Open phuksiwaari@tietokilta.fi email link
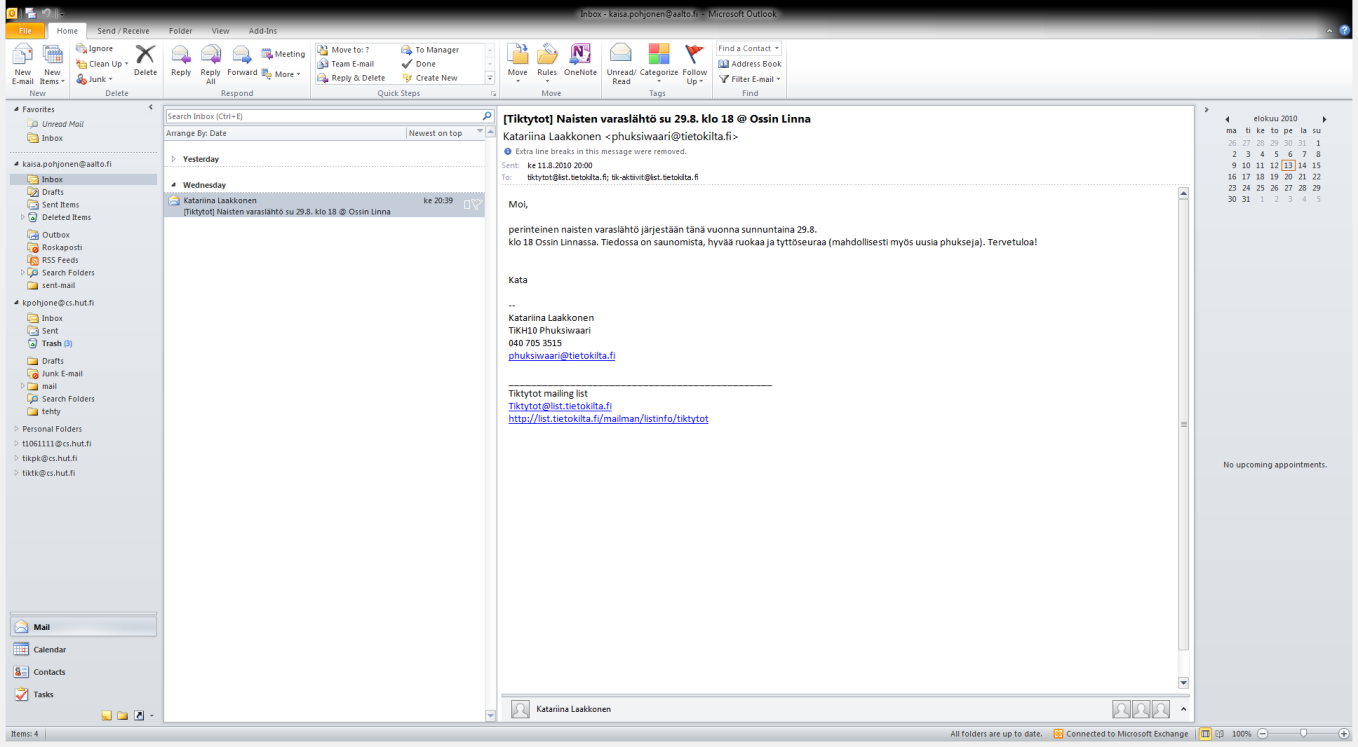This screenshot has height=747, width=1358. point(561,355)
